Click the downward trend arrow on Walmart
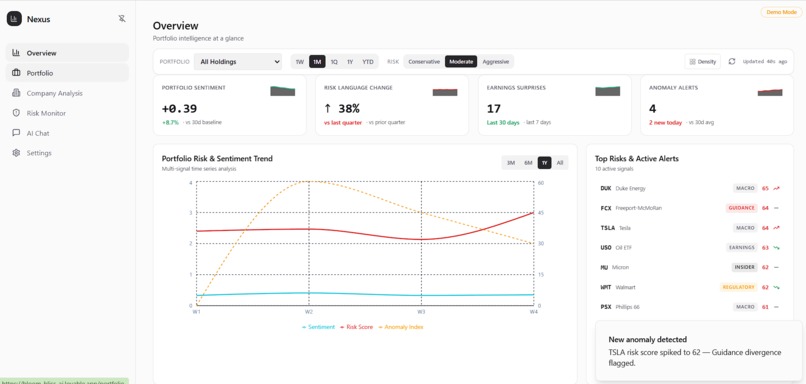This screenshot has width=806, height=384. pyautogui.click(x=776, y=287)
